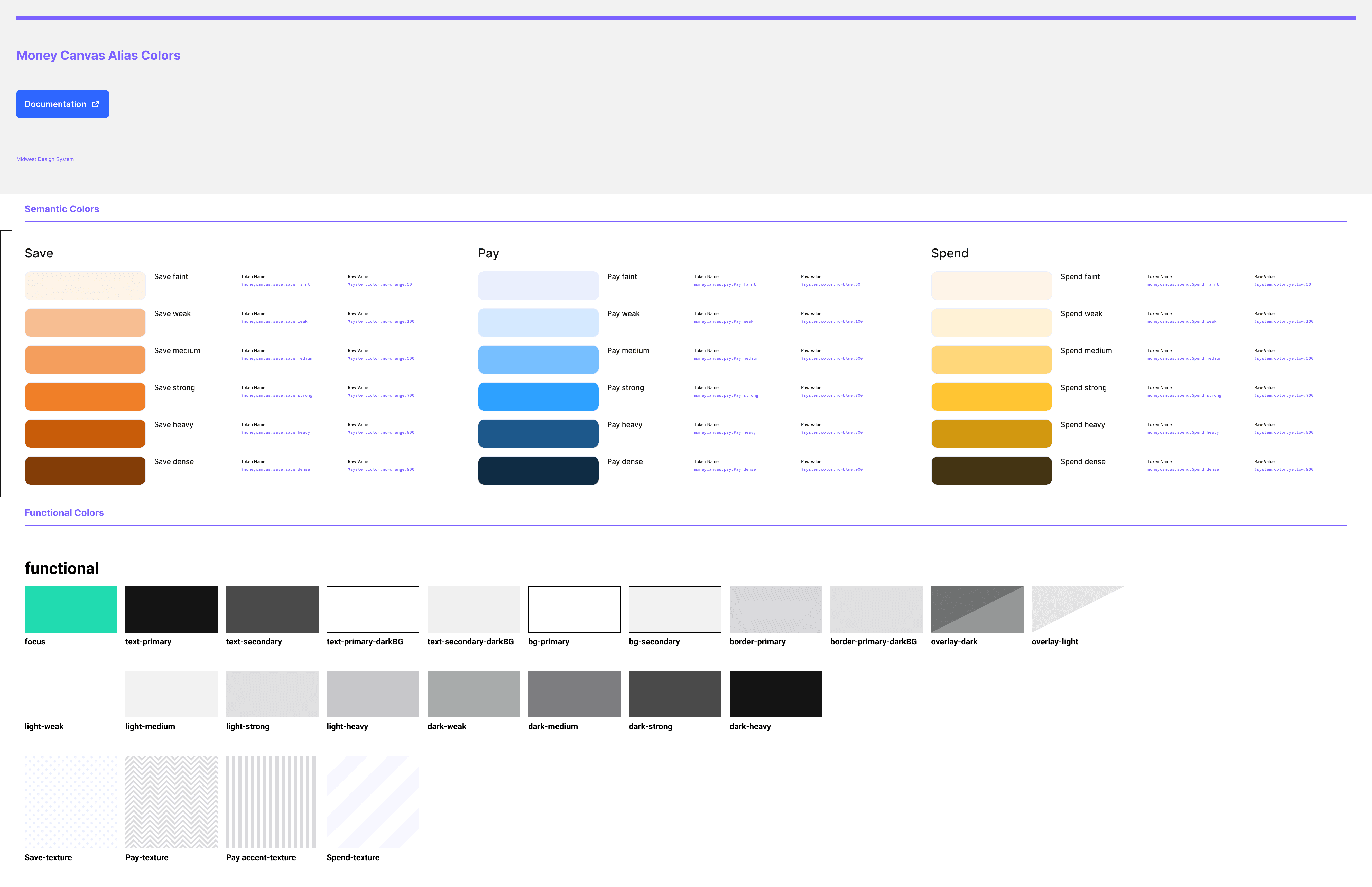Select the Save heavy swatch
Image resolution: width=1372 pixels, height=887 pixels.
click(x=85, y=434)
